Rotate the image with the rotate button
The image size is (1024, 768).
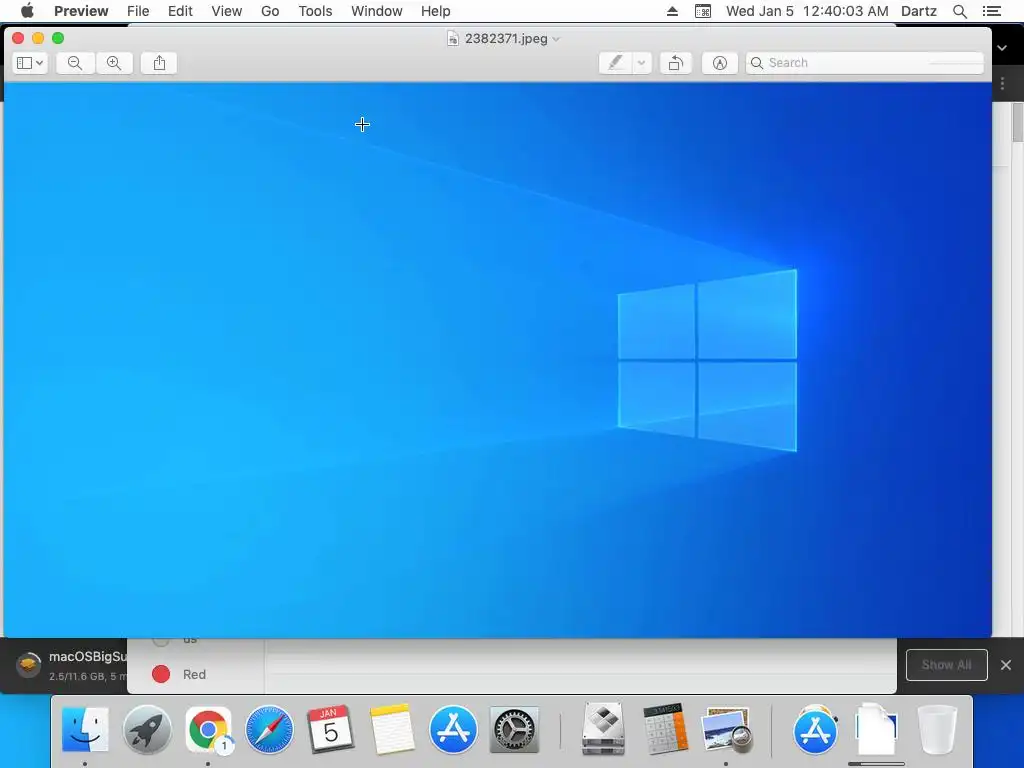676,63
